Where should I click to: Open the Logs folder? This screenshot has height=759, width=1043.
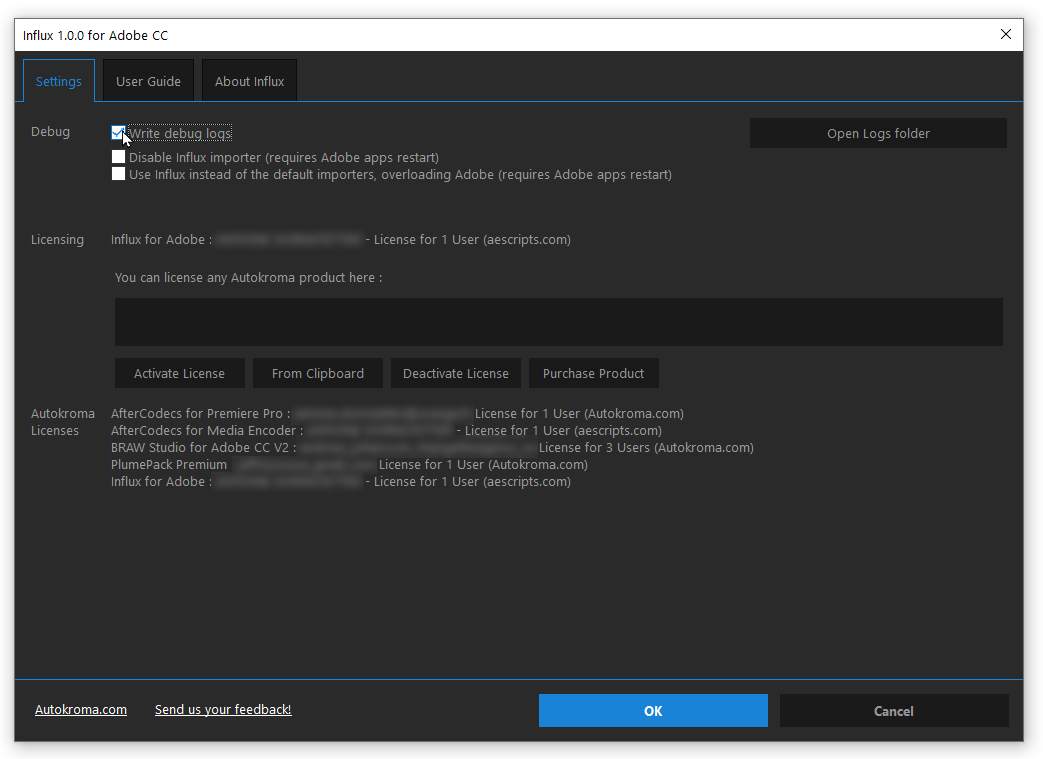pos(877,132)
